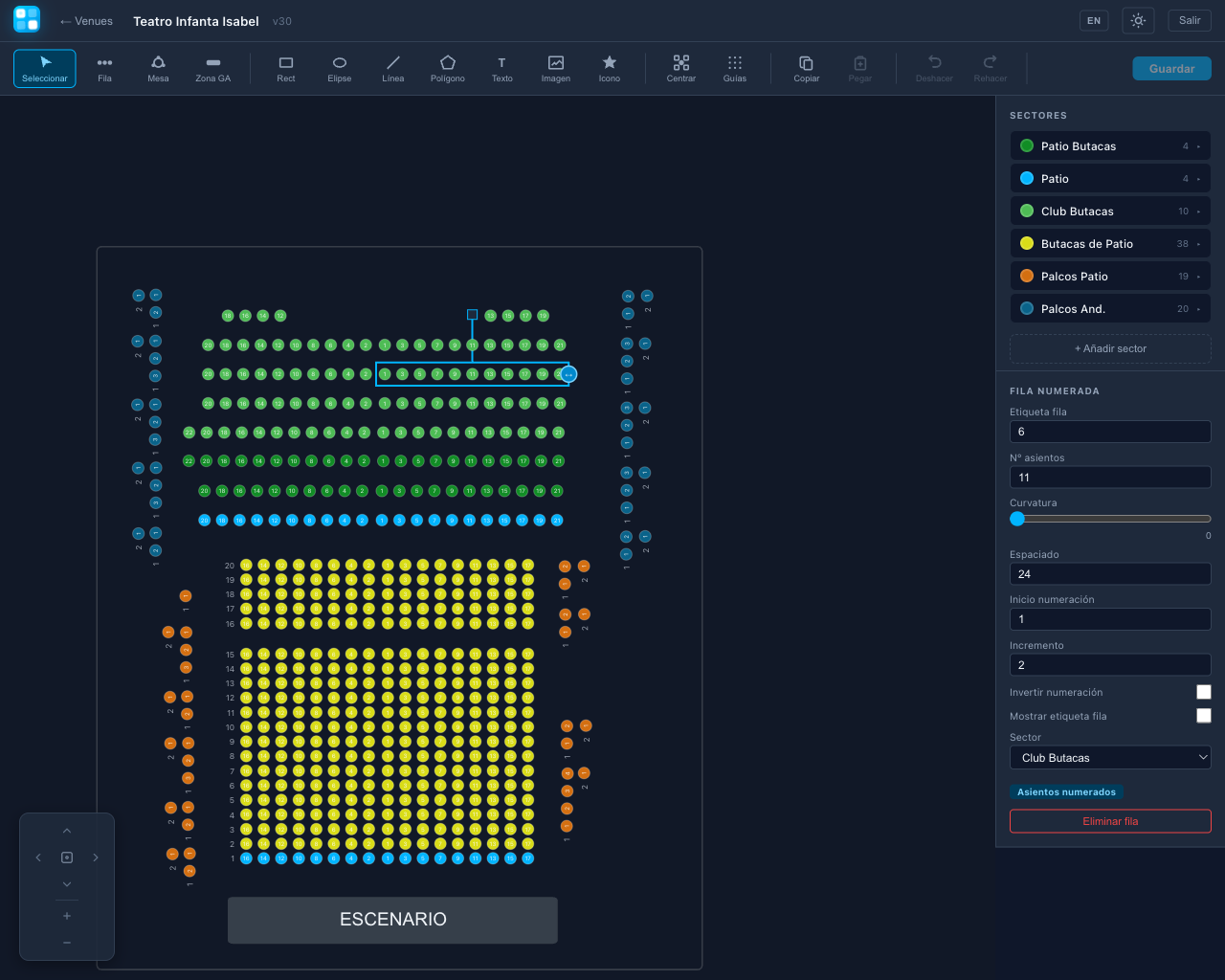Click the Espaciado input field
This screenshot has height=980, width=1225.
tap(1110, 573)
